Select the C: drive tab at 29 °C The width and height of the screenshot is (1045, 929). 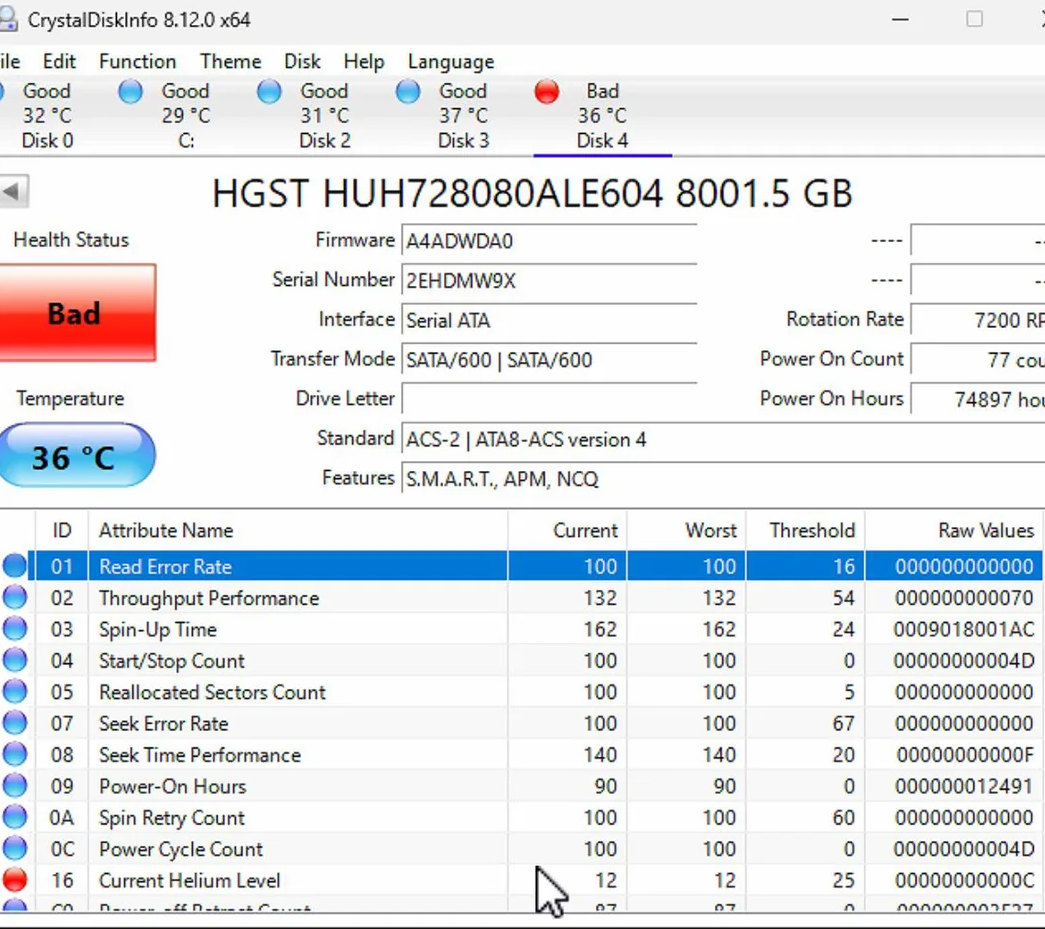click(185, 115)
